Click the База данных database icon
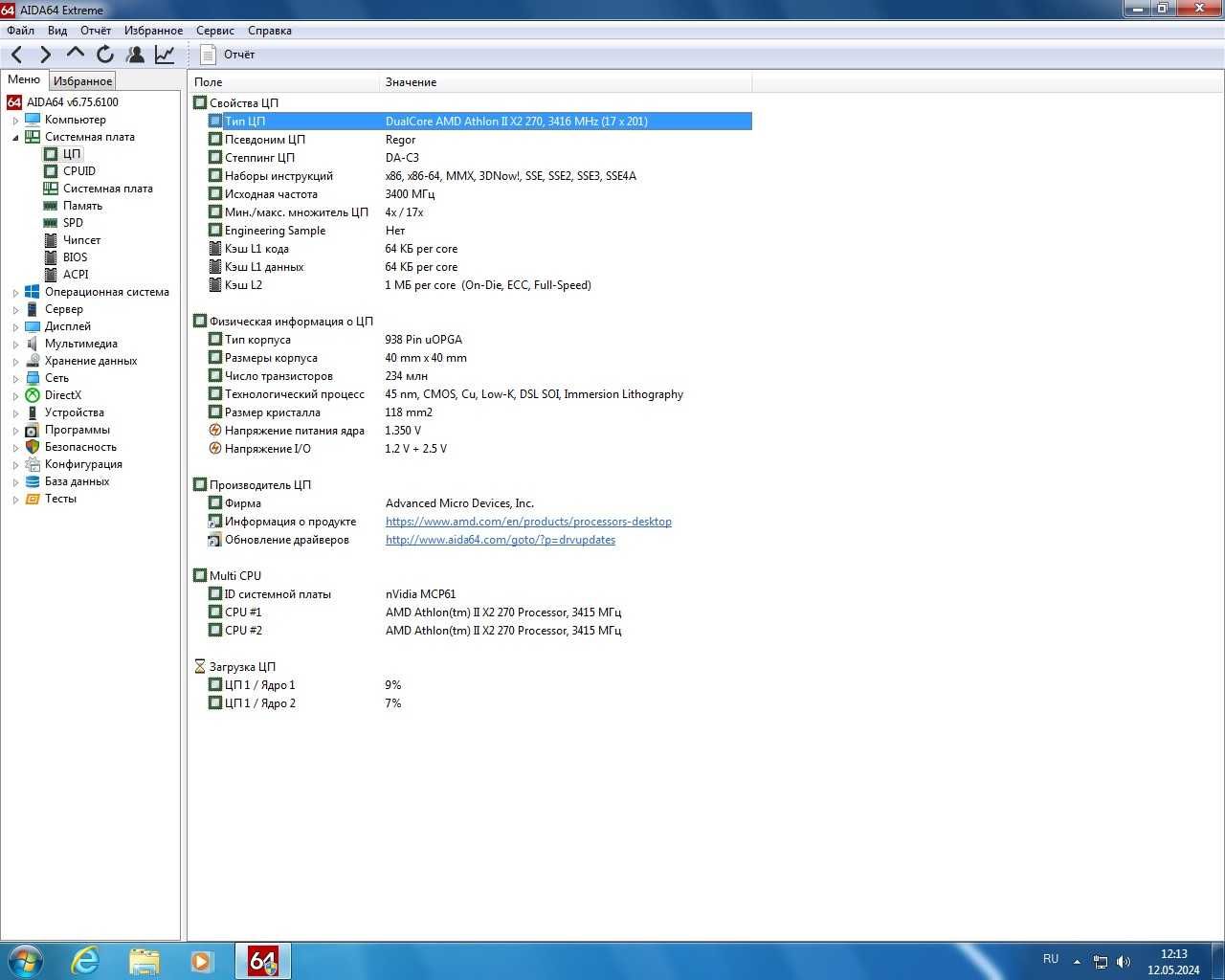This screenshot has width=1225, height=980. (33, 481)
